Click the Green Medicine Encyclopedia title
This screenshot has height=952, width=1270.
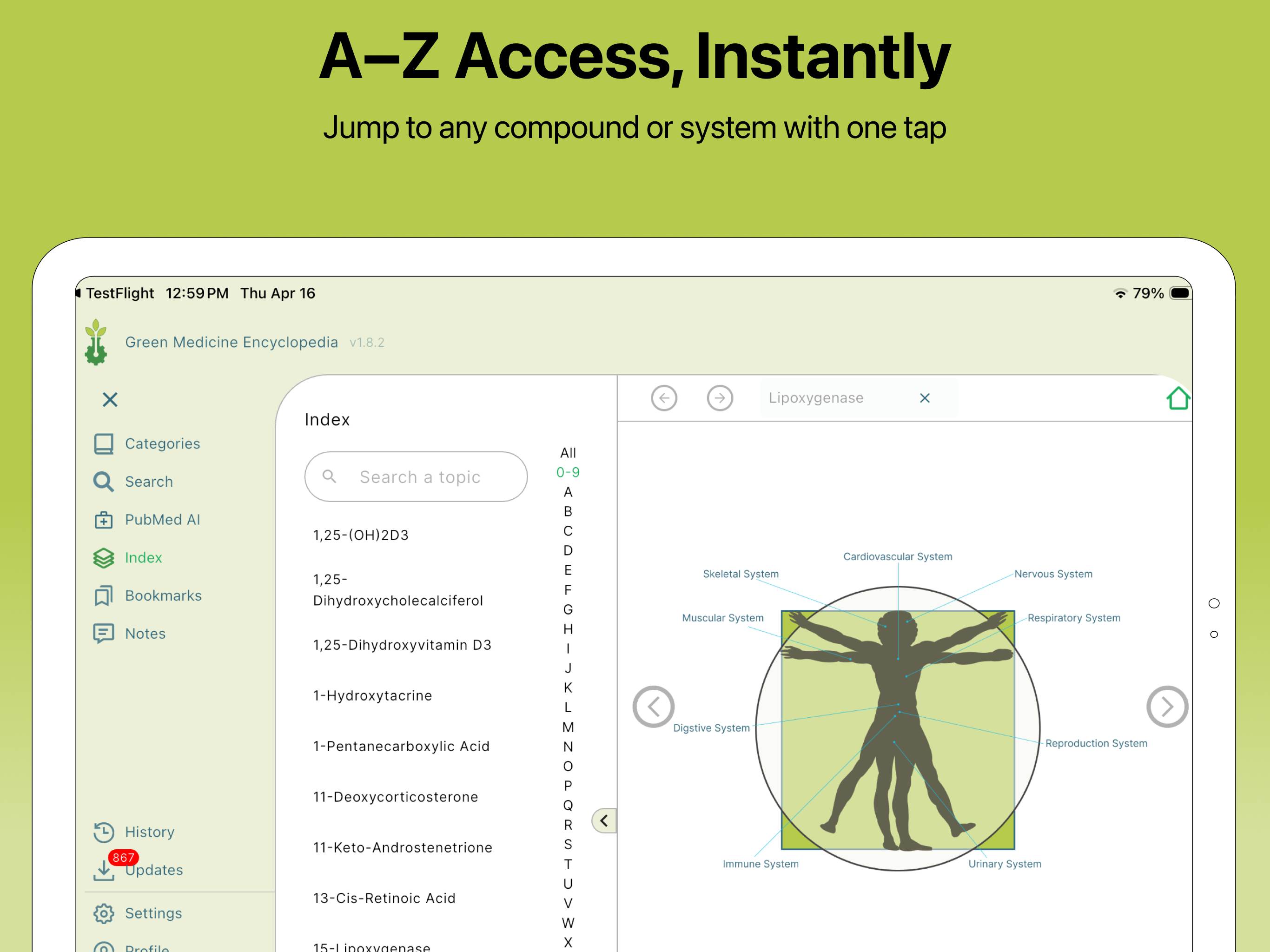click(x=232, y=342)
